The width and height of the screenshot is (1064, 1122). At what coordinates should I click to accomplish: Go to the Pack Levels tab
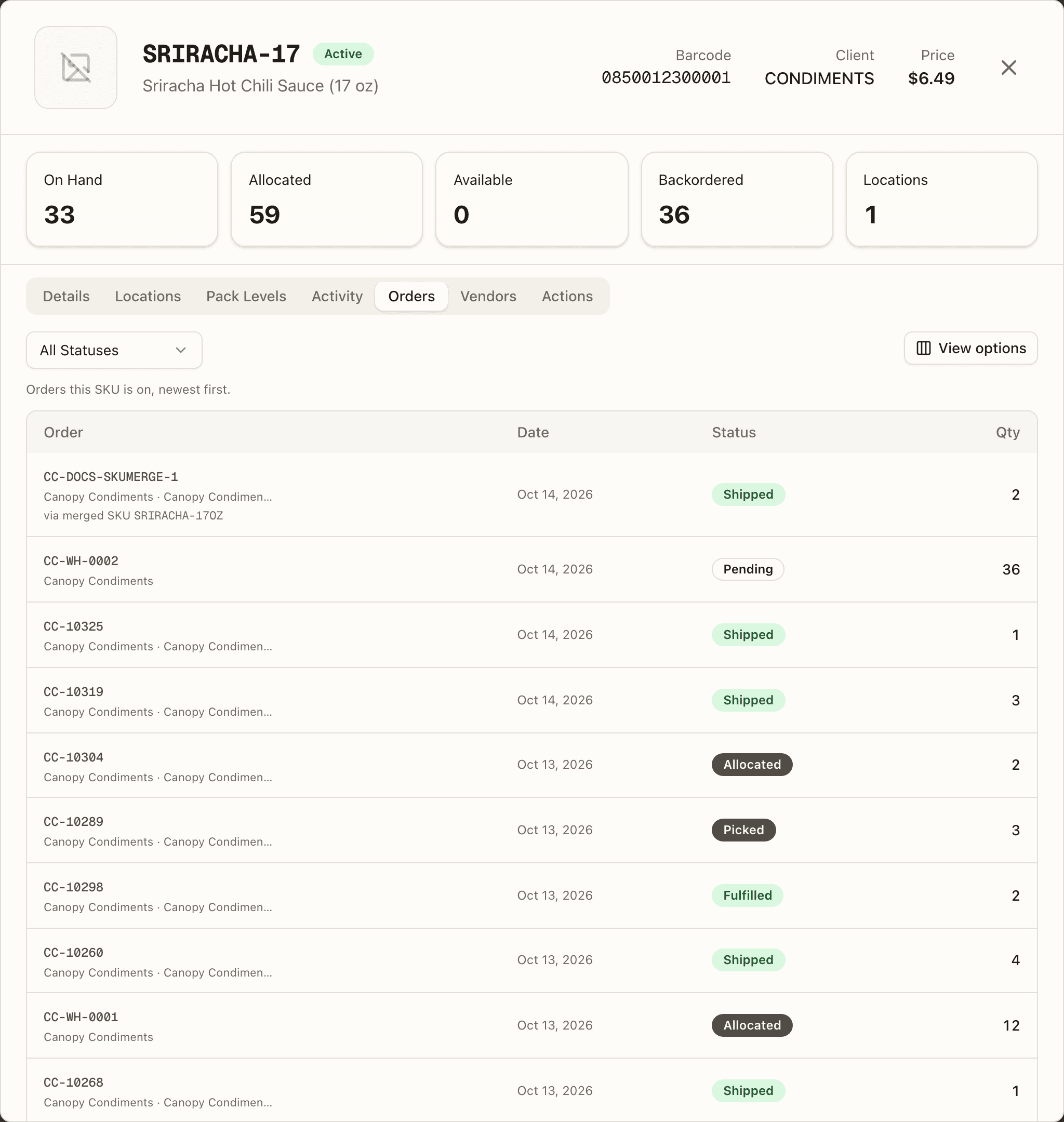[x=246, y=296]
